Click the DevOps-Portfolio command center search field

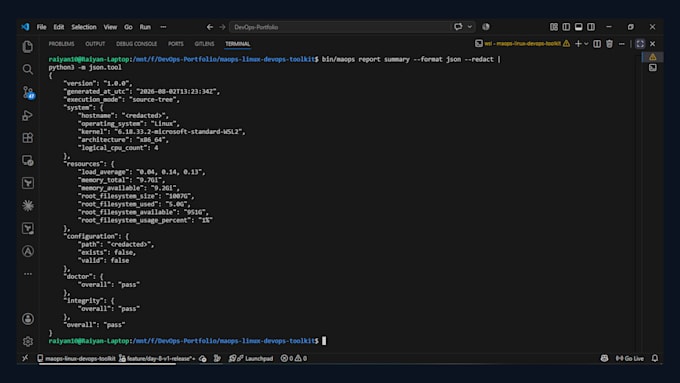(339, 27)
